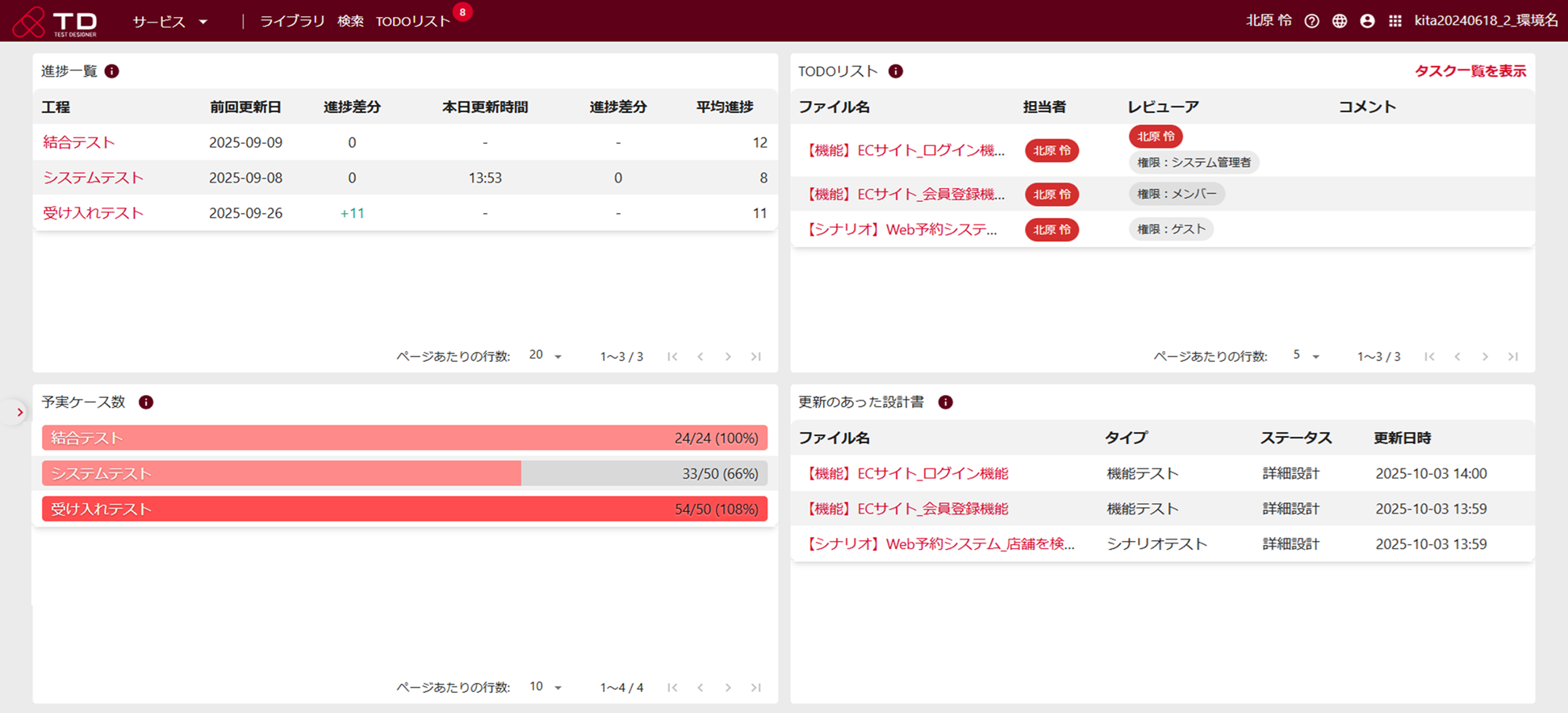This screenshot has width=1568, height=713.
Task: Click the タスク一覧を表示 link
Action: (x=1470, y=71)
